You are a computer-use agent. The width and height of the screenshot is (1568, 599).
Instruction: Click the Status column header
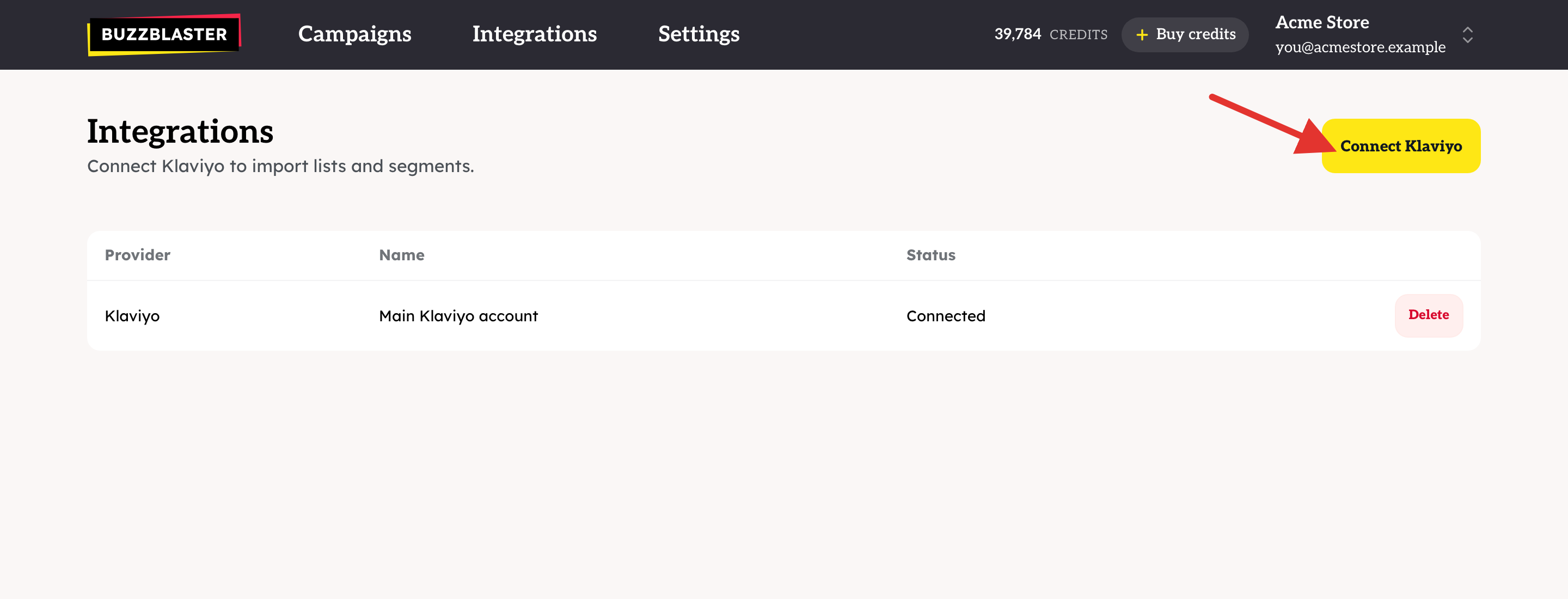[x=930, y=255]
